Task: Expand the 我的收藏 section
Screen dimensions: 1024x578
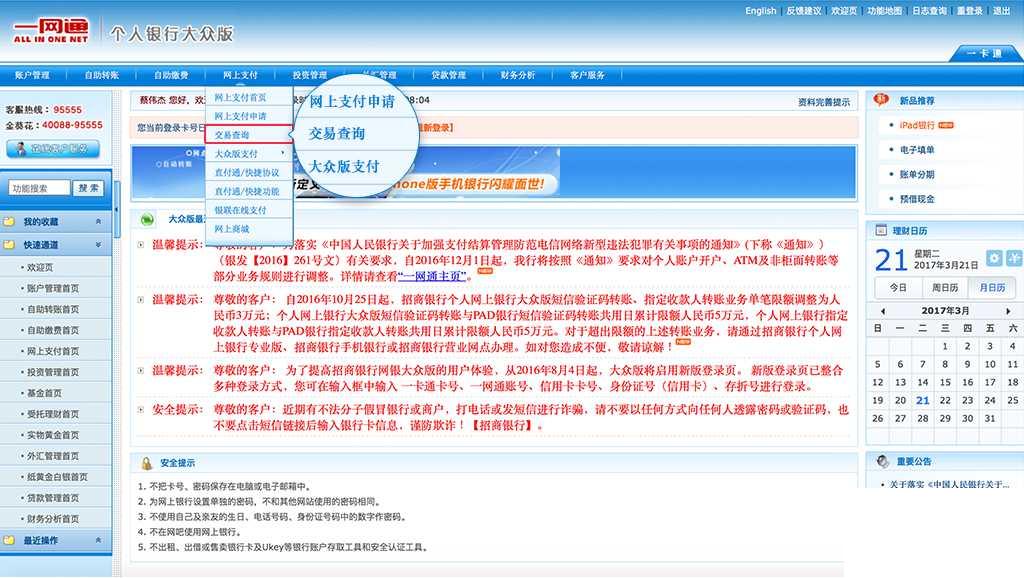Action: click(98, 221)
